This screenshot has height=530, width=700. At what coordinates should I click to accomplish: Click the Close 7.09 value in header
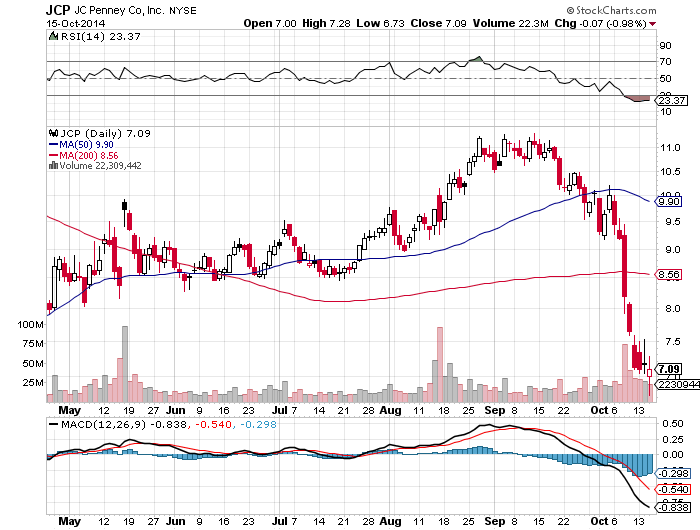(438, 23)
